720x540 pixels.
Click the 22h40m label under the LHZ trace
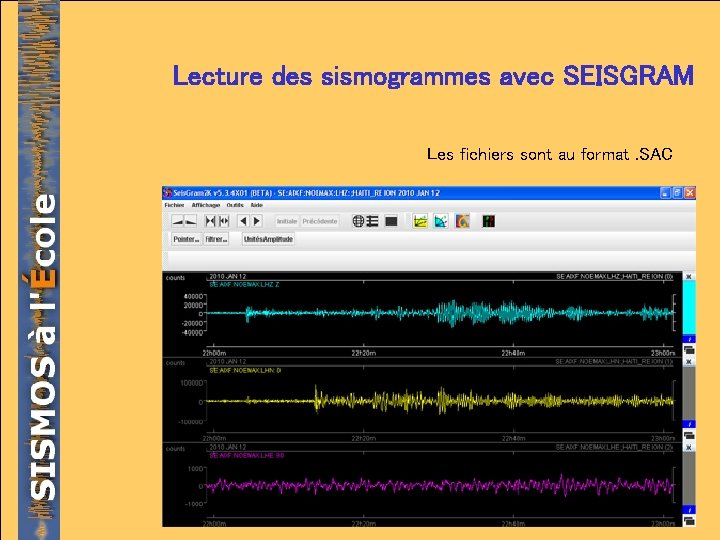tap(513, 353)
